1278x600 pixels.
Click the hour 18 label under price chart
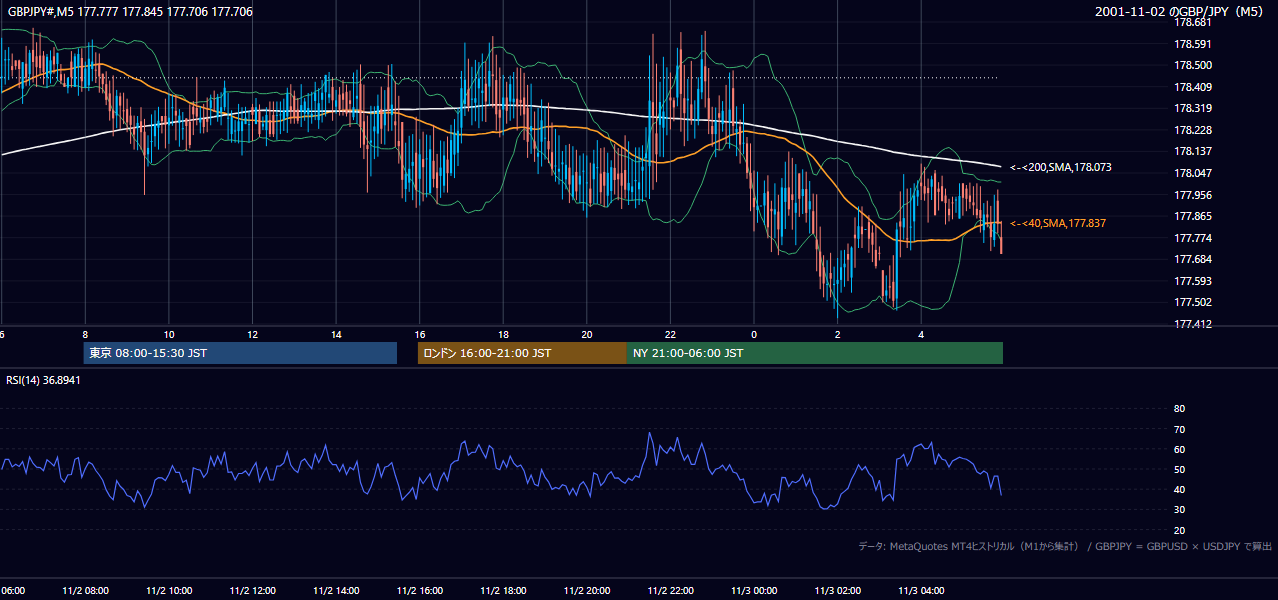click(504, 334)
